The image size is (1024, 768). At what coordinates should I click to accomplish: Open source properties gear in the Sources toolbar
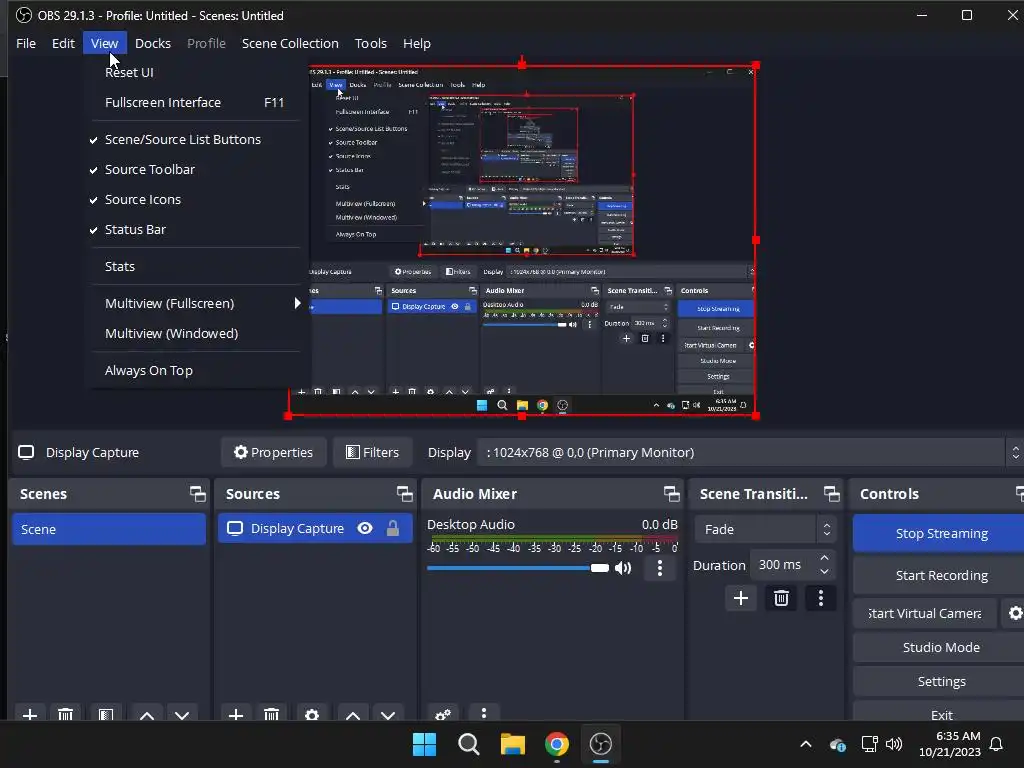[x=312, y=715]
